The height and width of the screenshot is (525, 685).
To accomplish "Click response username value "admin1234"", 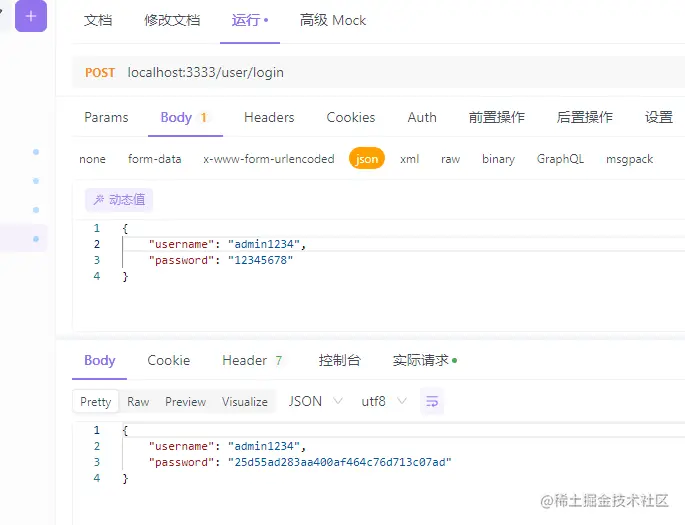I will coord(264,446).
